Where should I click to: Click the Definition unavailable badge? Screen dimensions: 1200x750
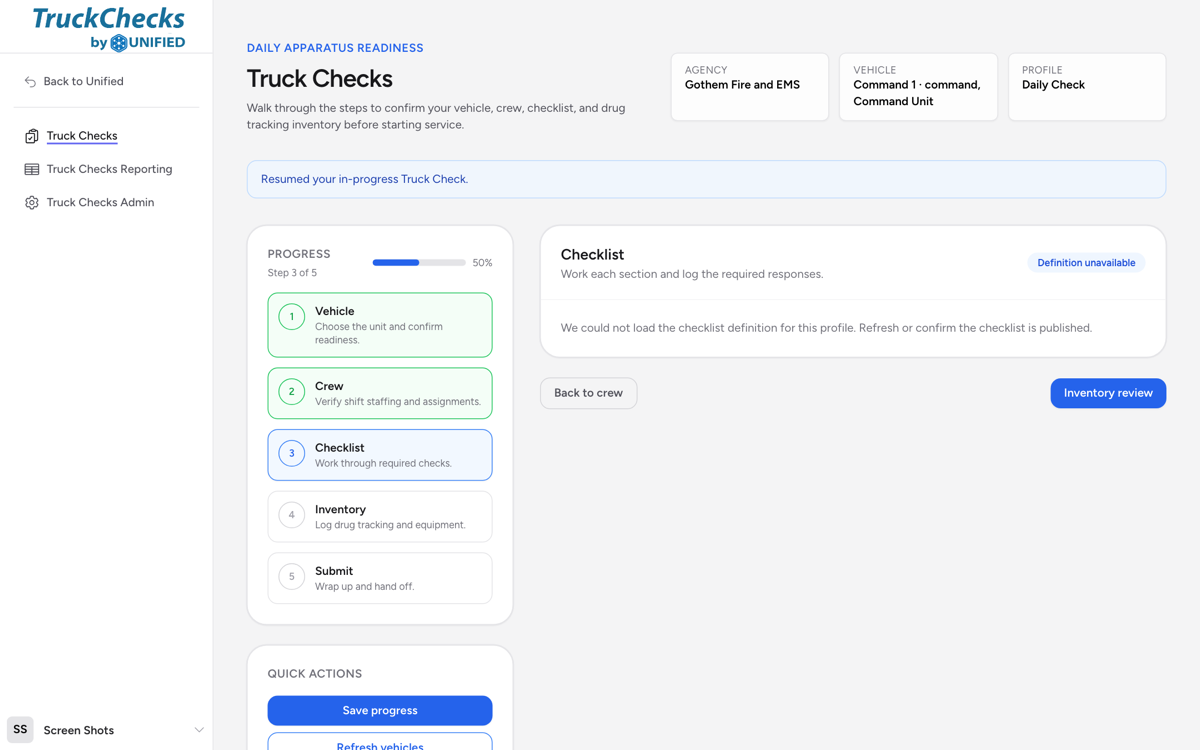(1086, 263)
